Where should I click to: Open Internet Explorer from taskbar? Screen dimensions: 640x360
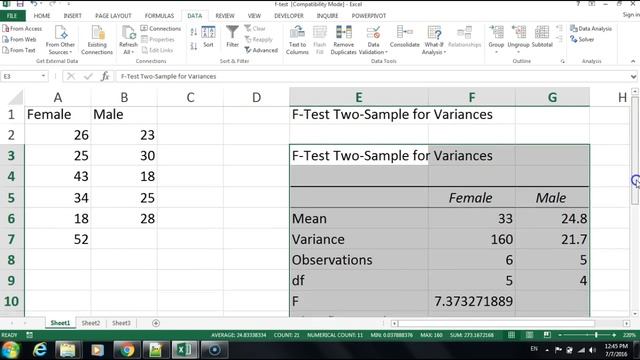point(40,350)
